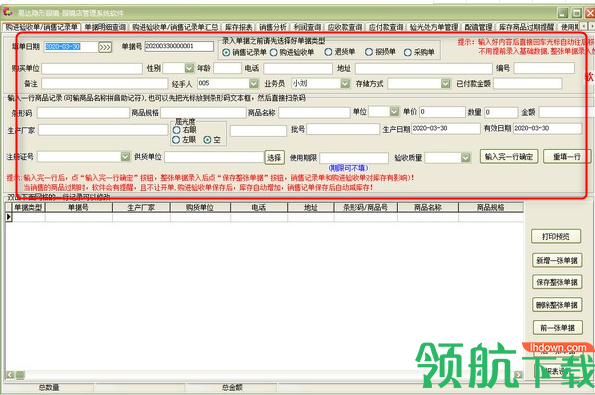Open the 库存报表 tab
Screen dimensions: 595x395
239,27
